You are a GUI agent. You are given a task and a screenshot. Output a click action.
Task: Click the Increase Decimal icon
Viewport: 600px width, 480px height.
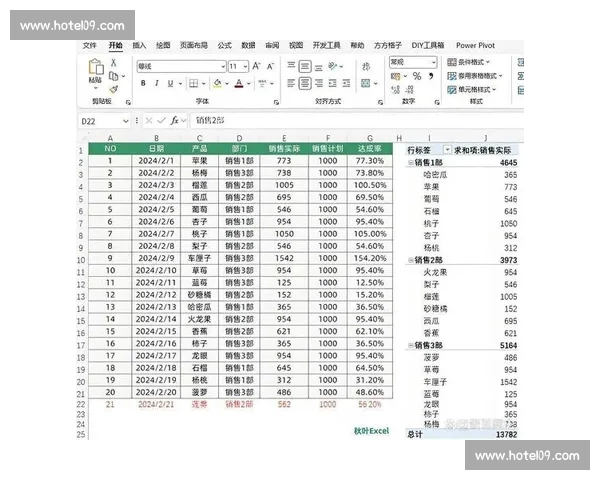pyautogui.click(x=396, y=90)
